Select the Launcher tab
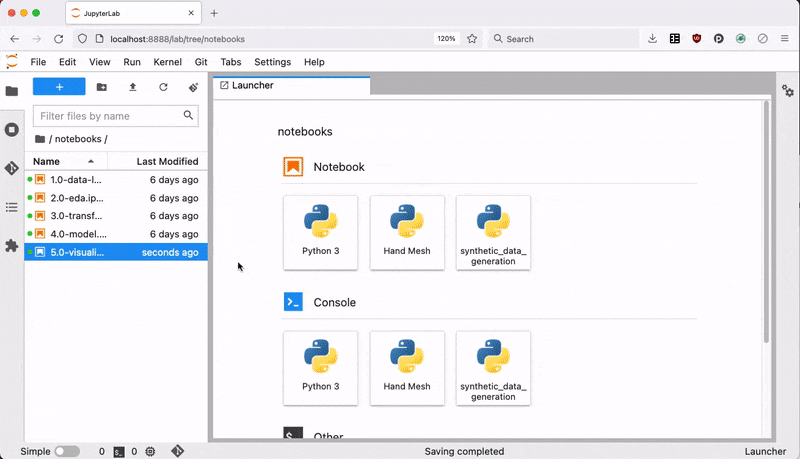800x459 pixels. click(291, 86)
